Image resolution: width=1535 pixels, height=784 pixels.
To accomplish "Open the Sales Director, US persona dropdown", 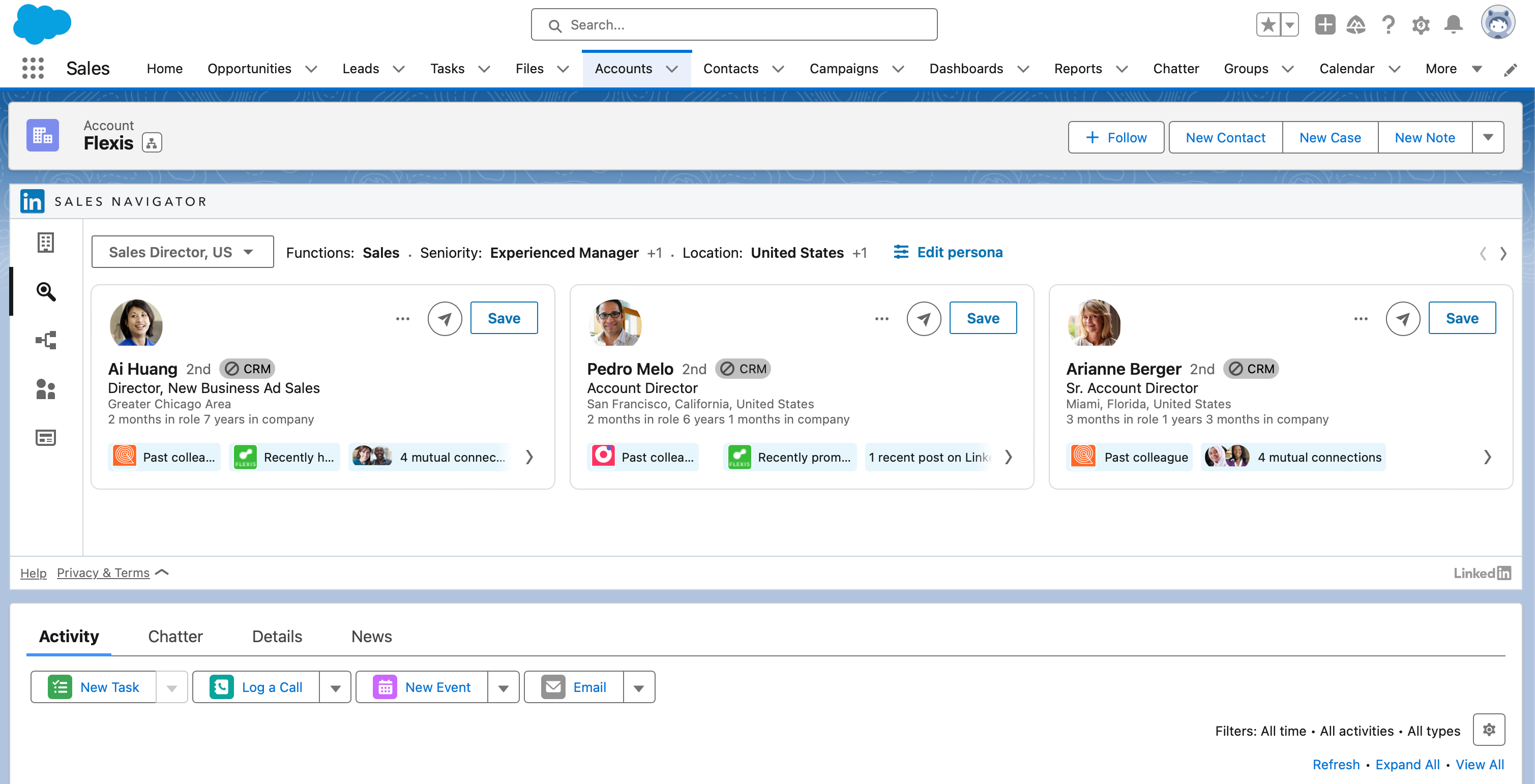I will click(x=183, y=252).
